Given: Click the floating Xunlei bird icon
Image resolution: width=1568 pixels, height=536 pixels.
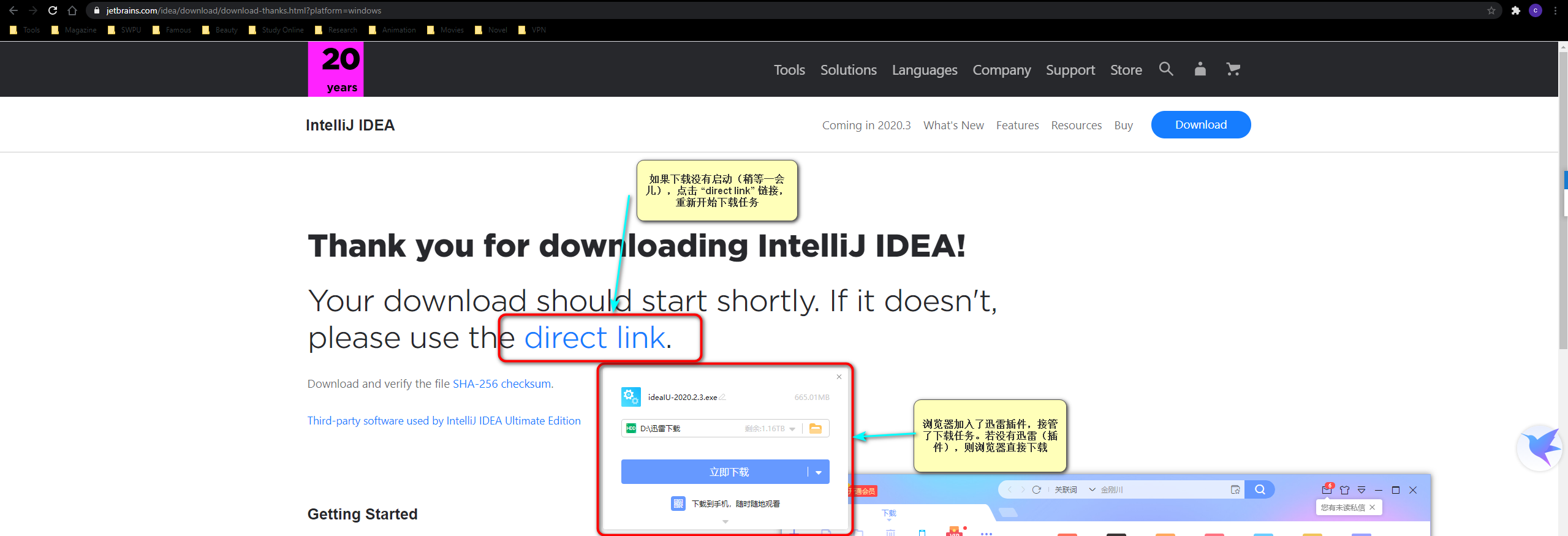Looking at the screenshot, I should (1540, 448).
